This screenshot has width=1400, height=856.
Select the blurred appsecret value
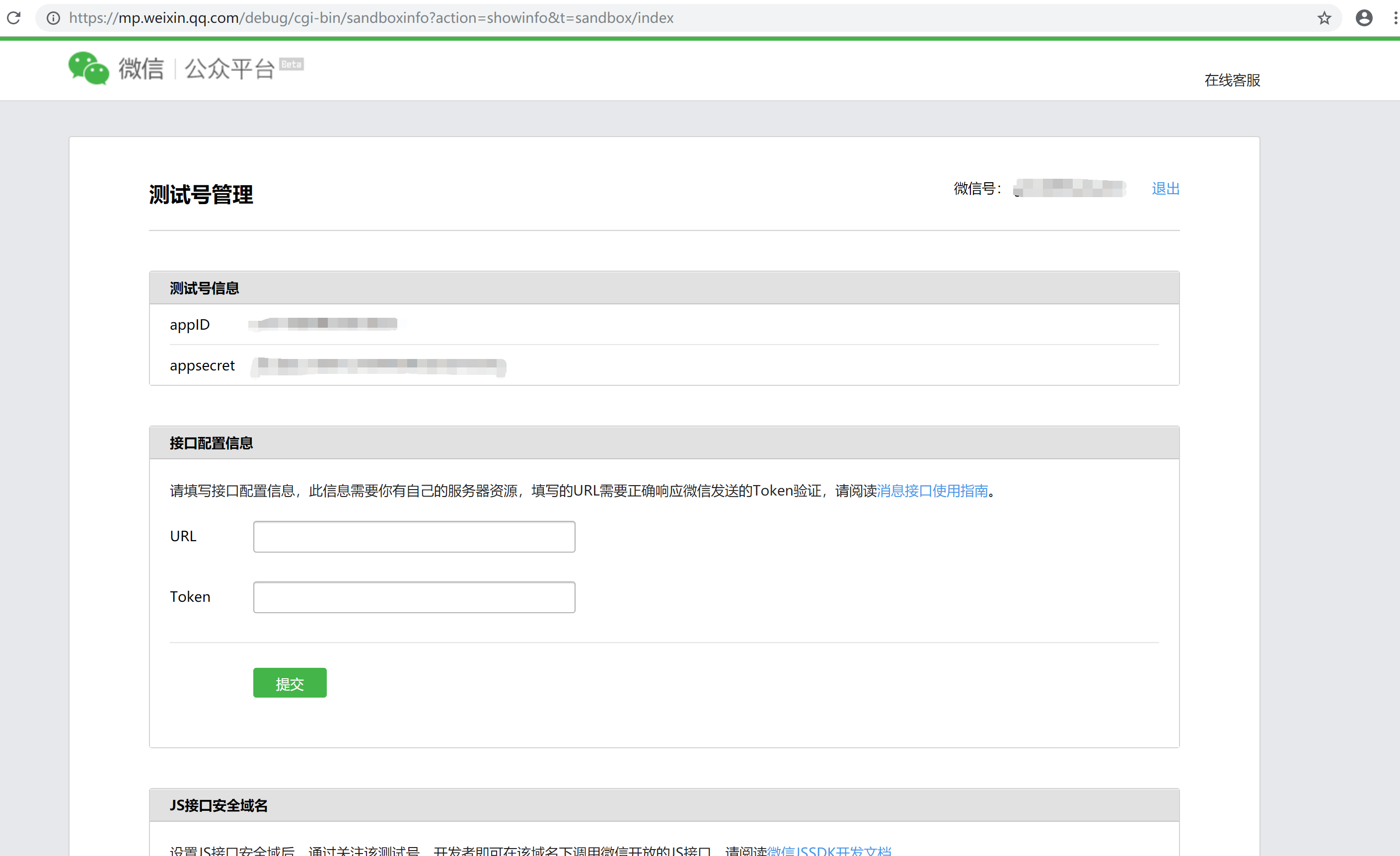click(x=378, y=366)
